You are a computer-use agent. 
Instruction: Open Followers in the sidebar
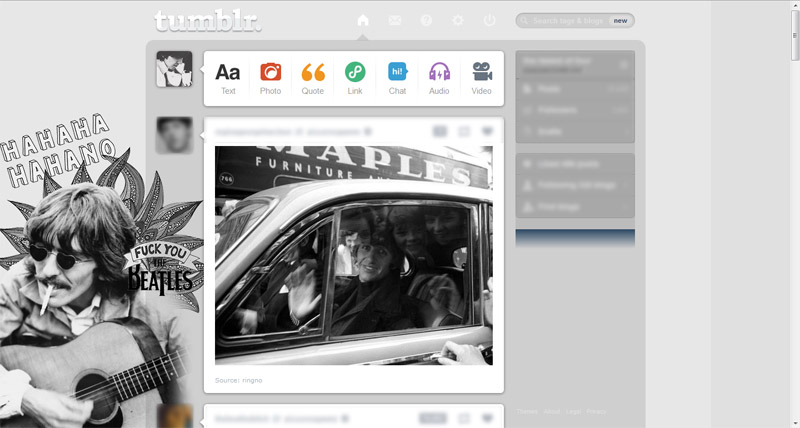coord(575,110)
